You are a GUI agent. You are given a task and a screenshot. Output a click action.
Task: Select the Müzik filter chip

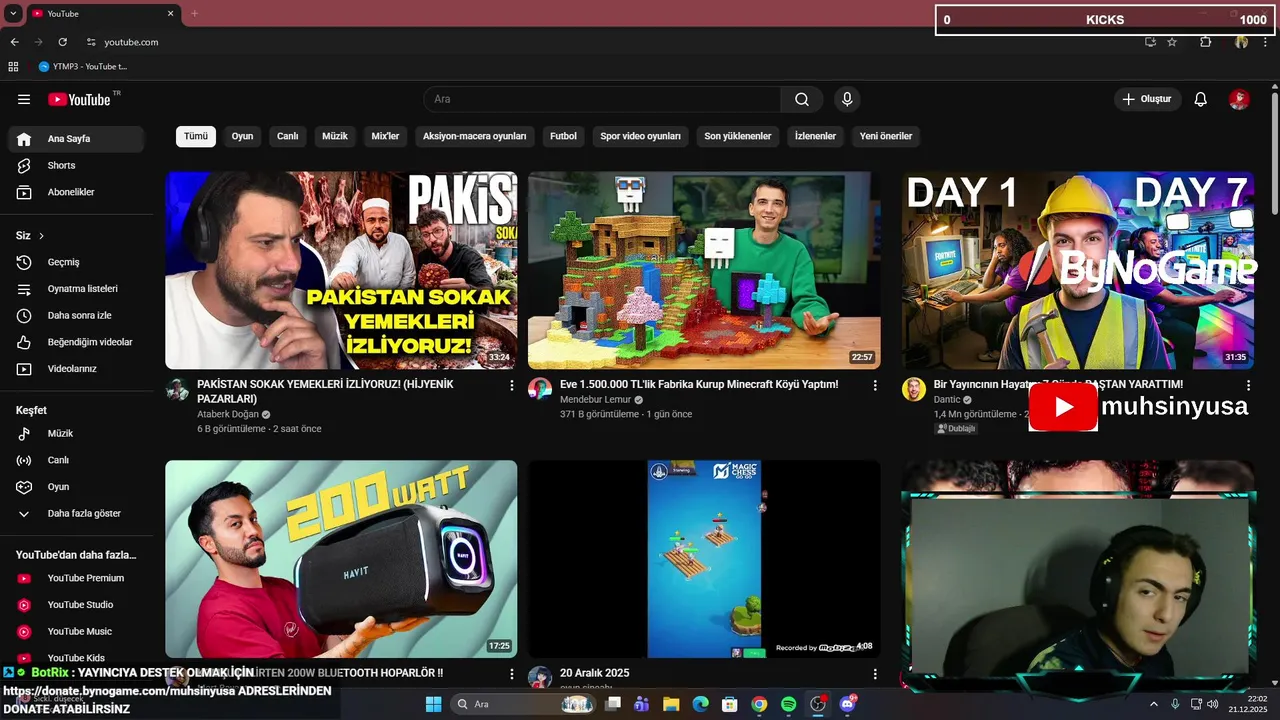335,136
